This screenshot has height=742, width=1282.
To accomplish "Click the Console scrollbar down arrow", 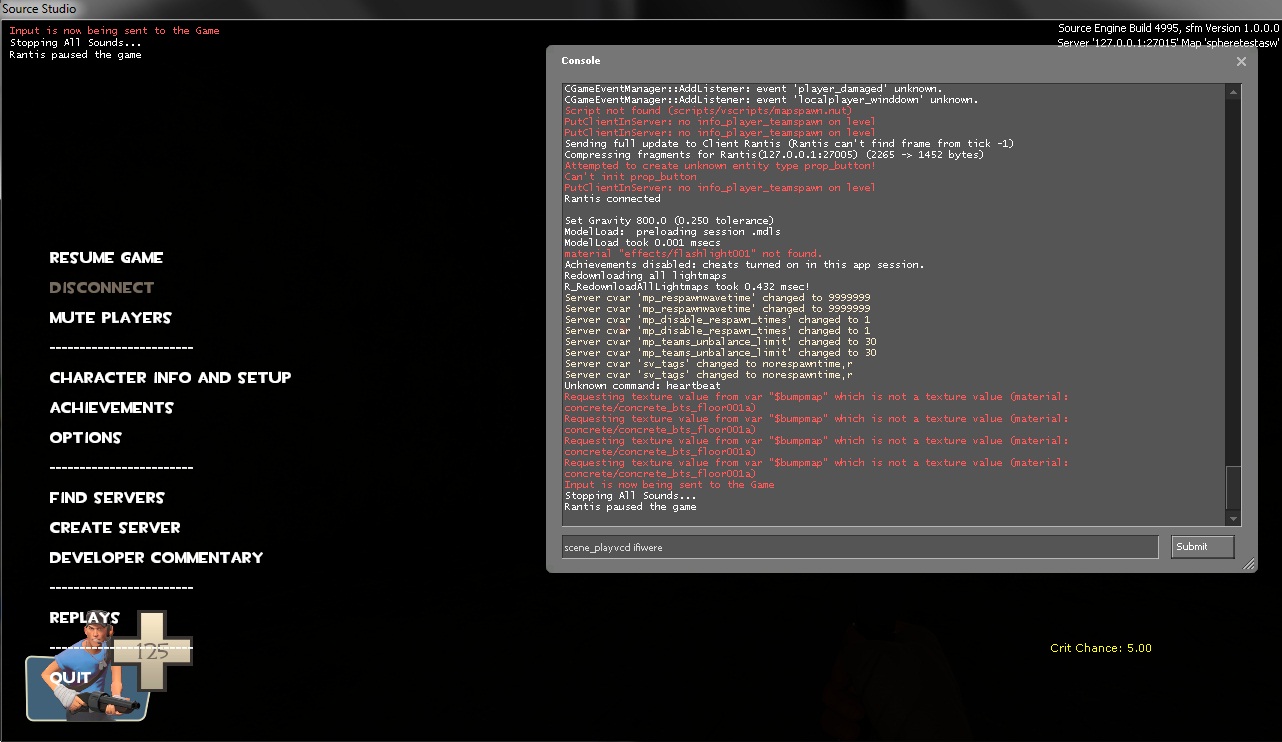I will (1234, 518).
